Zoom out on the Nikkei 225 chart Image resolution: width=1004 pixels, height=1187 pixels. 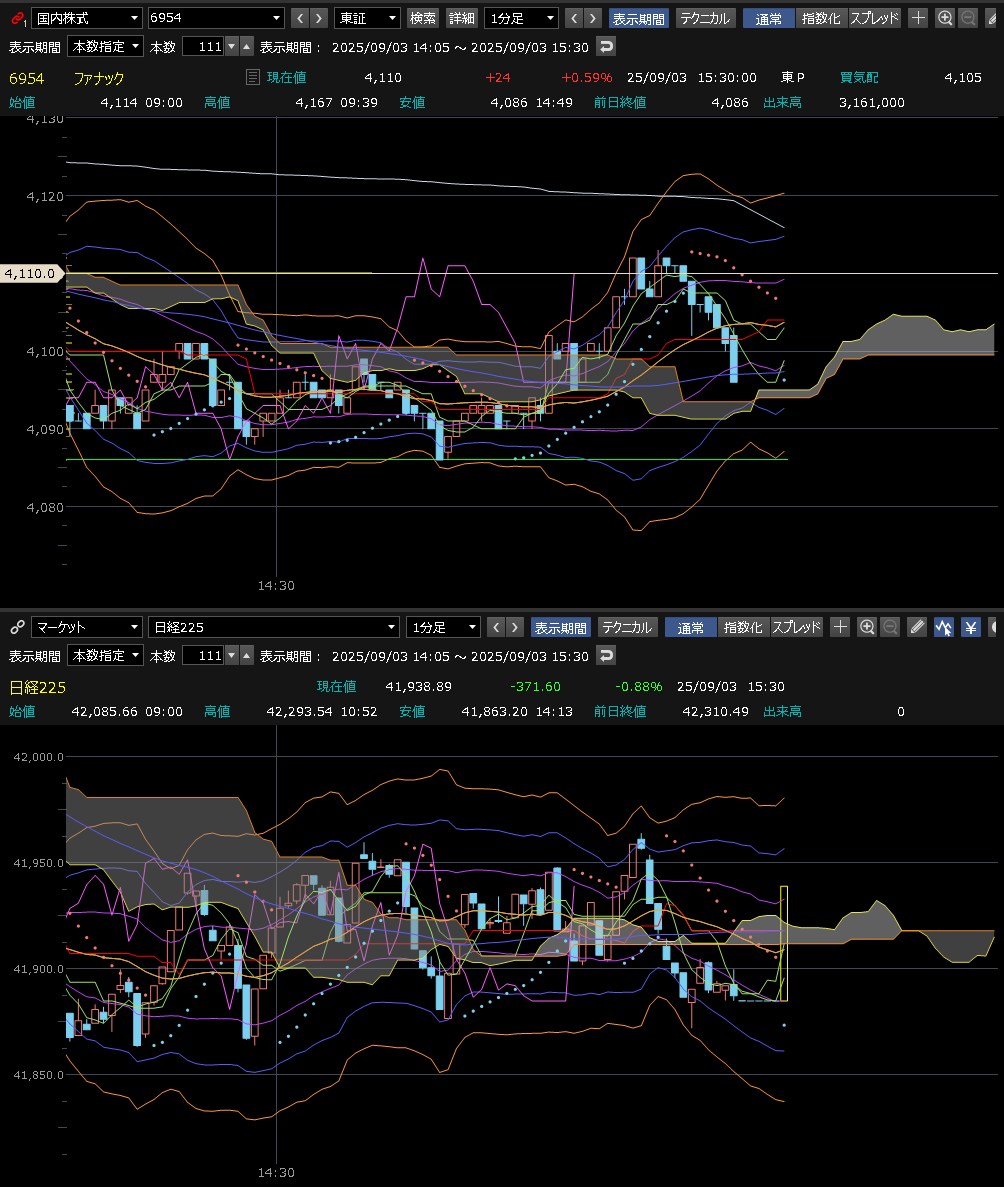(890, 627)
